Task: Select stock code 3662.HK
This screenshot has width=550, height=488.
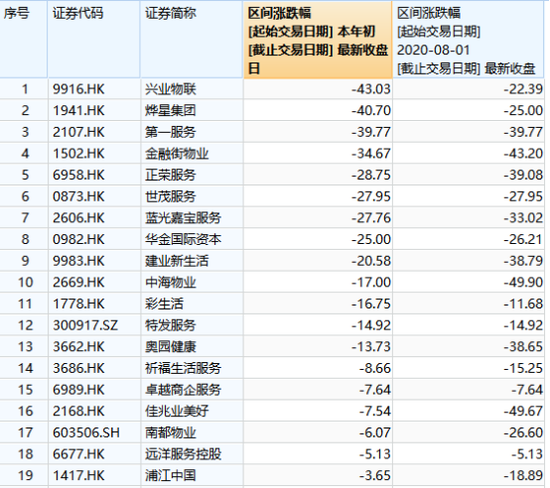Action: tap(79, 347)
